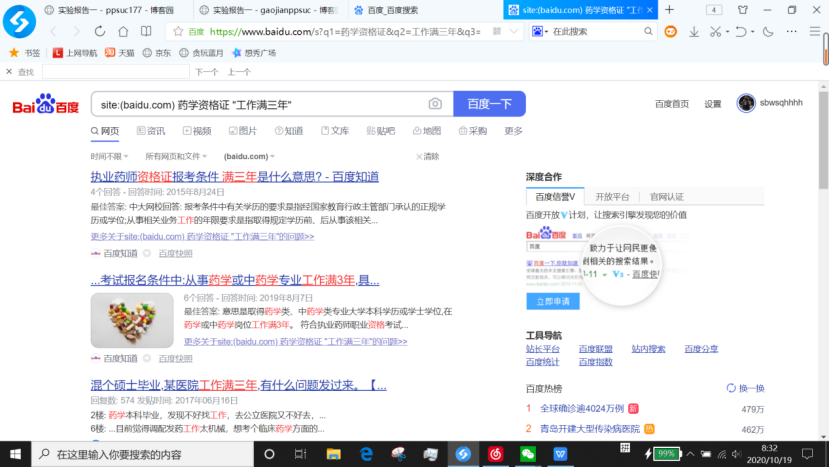This screenshot has height=467, width=830.
Task: Select the 图片 search category
Action: click(243, 131)
